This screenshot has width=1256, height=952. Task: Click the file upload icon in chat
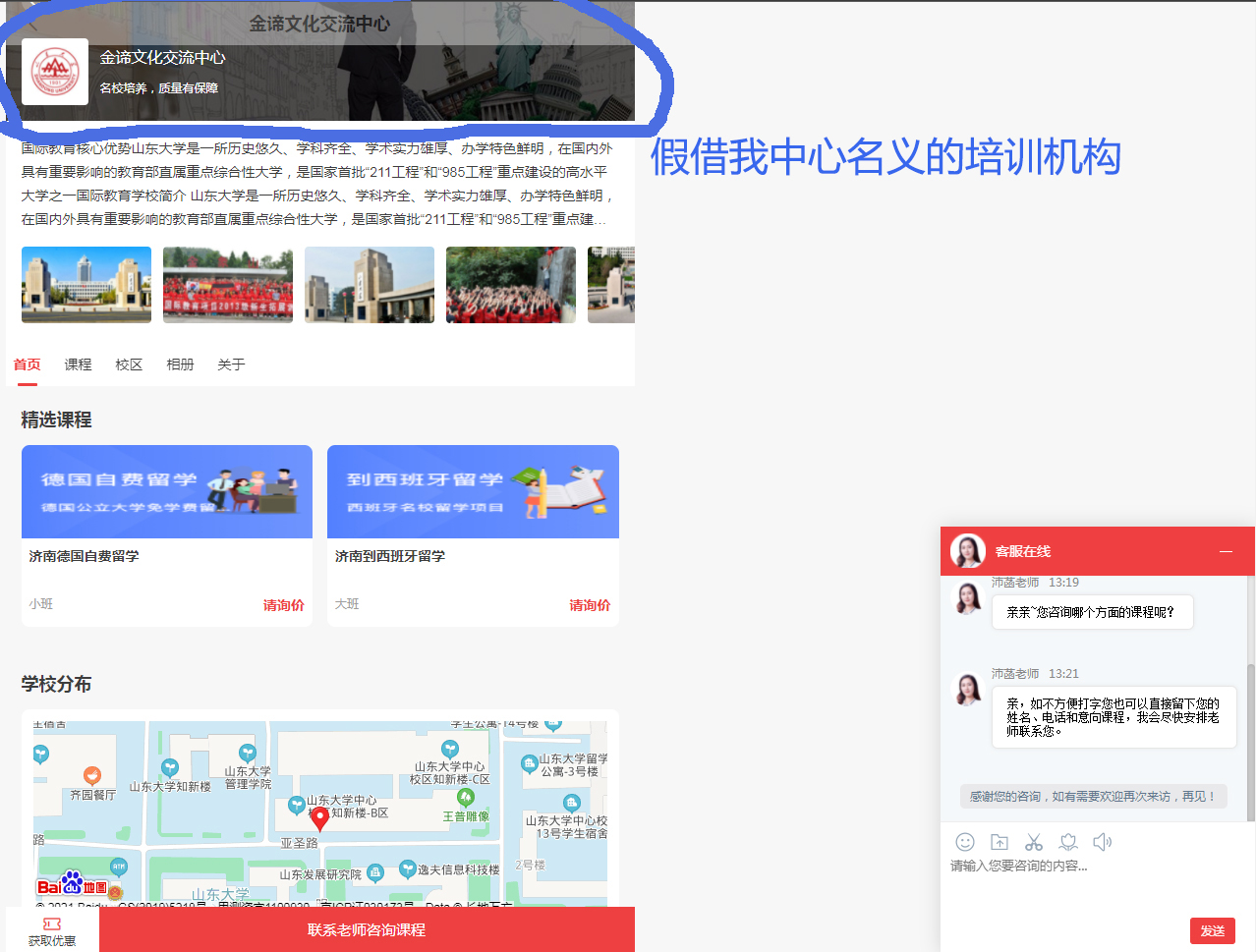[x=999, y=842]
